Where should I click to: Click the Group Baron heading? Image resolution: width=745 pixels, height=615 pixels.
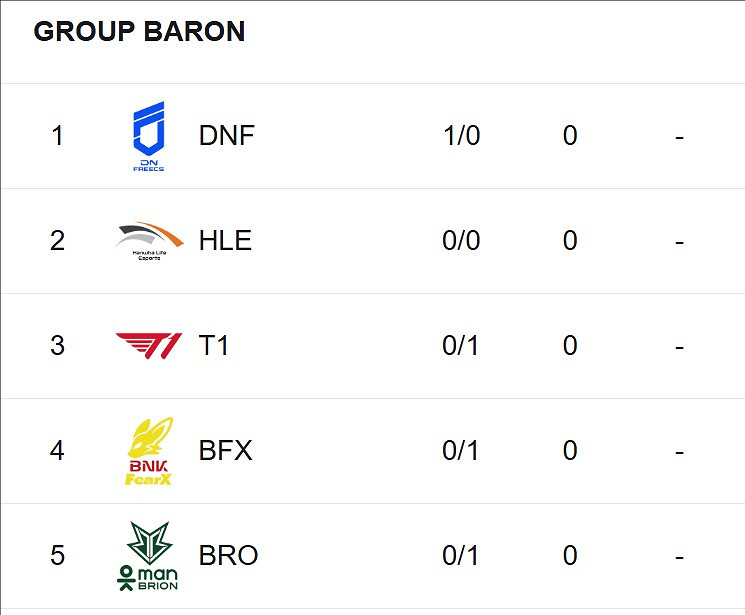click(x=139, y=31)
